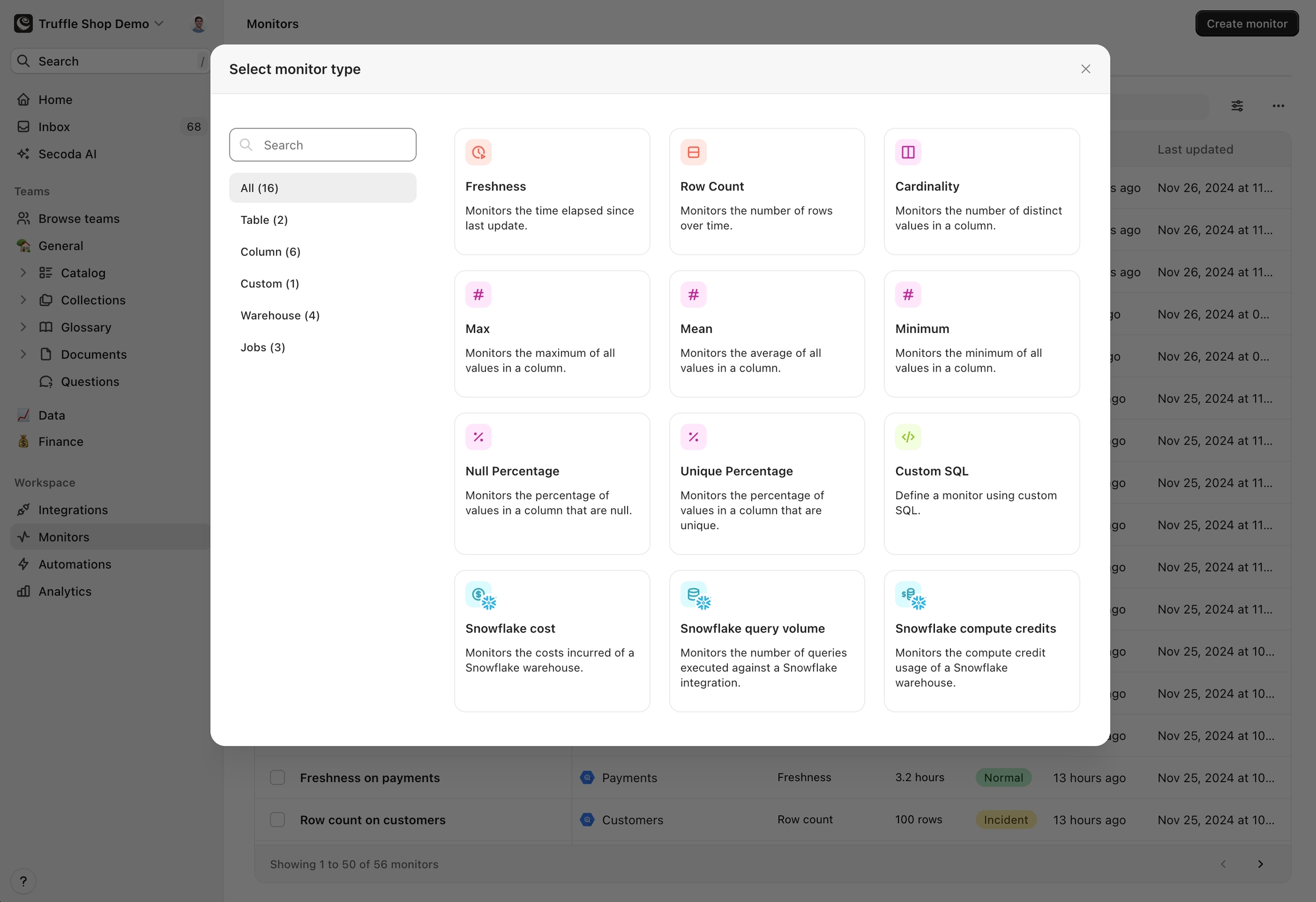Close the Select monitor type dialog
Image resolution: width=1316 pixels, height=902 pixels.
click(1085, 69)
